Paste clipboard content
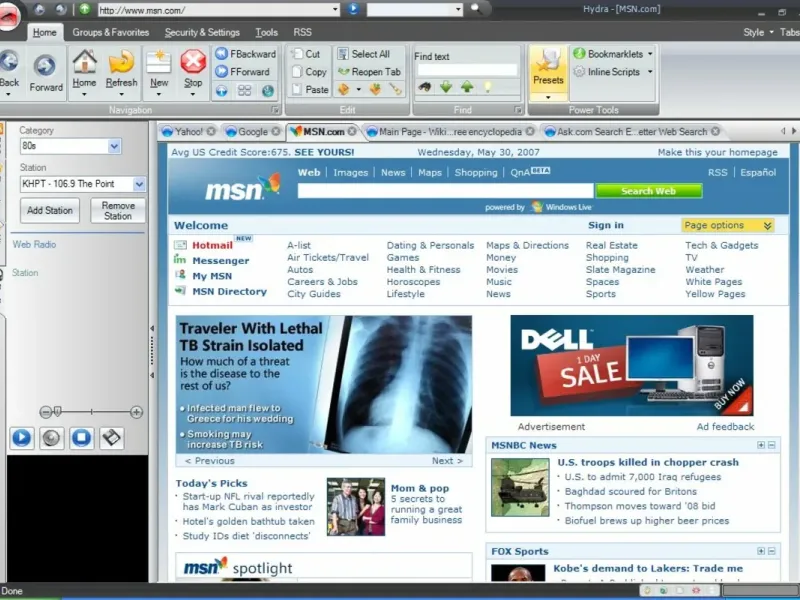The width and height of the screenshot is (800, 600). 310,89
